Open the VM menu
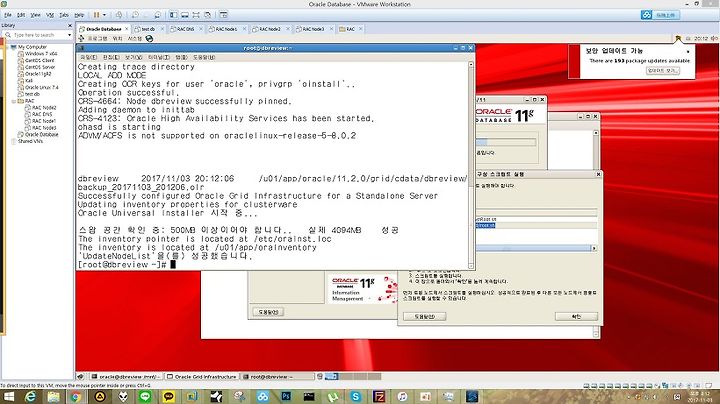 click(50, 15)
